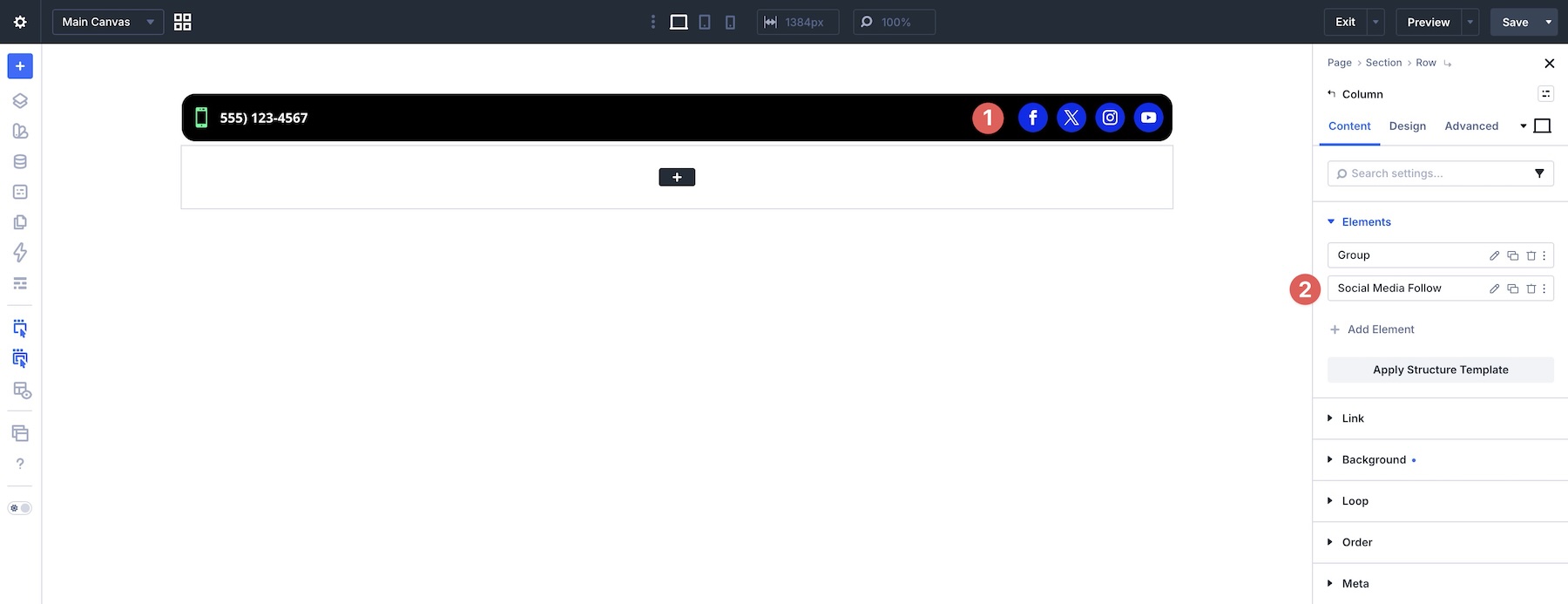Switch to the Design tab
Viewport: 1568px width, 604px height.
click(x=1408, y=126)
